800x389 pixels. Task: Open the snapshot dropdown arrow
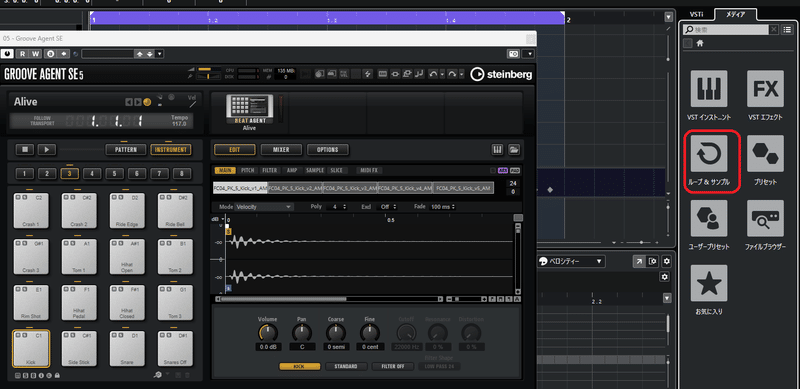click(529, 54)
